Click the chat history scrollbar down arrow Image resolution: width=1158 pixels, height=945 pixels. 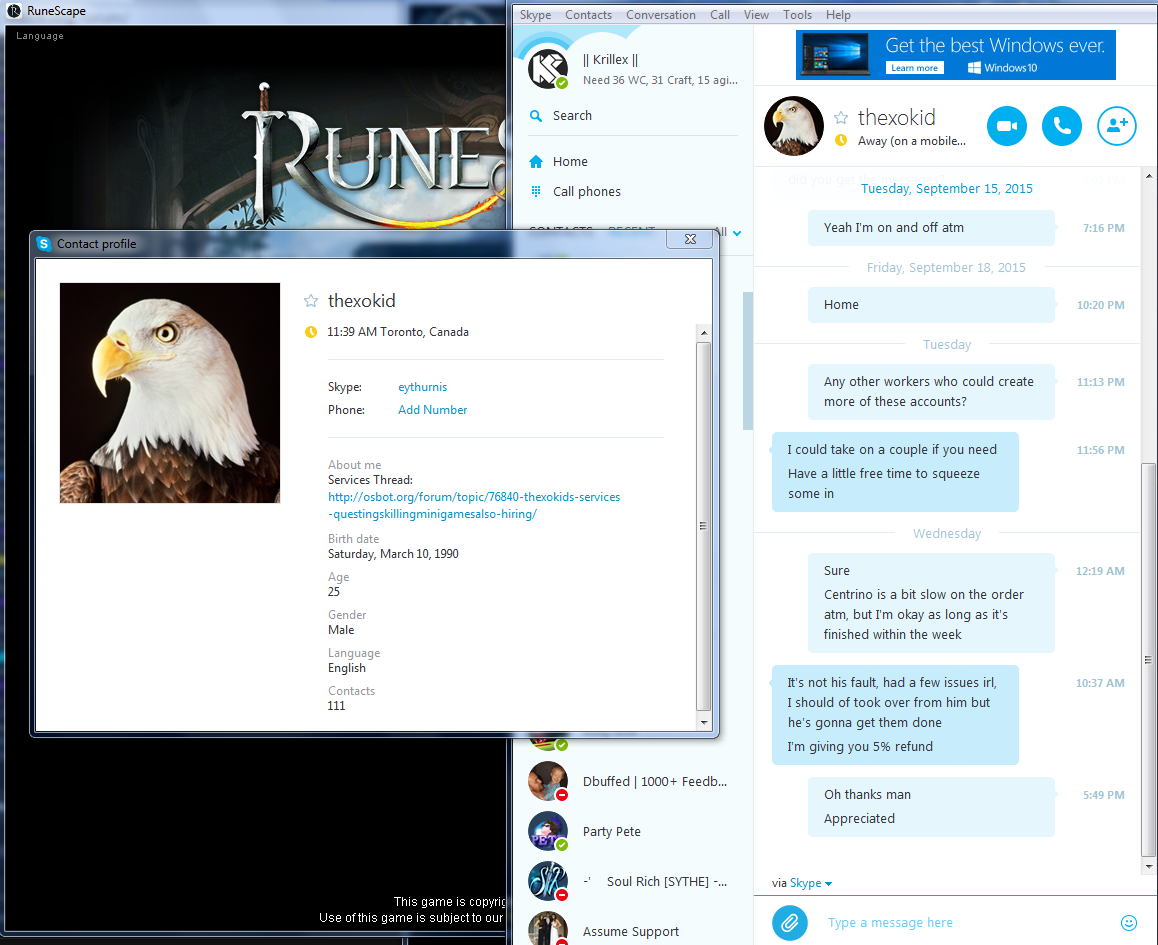click(x=1148, y=867)
